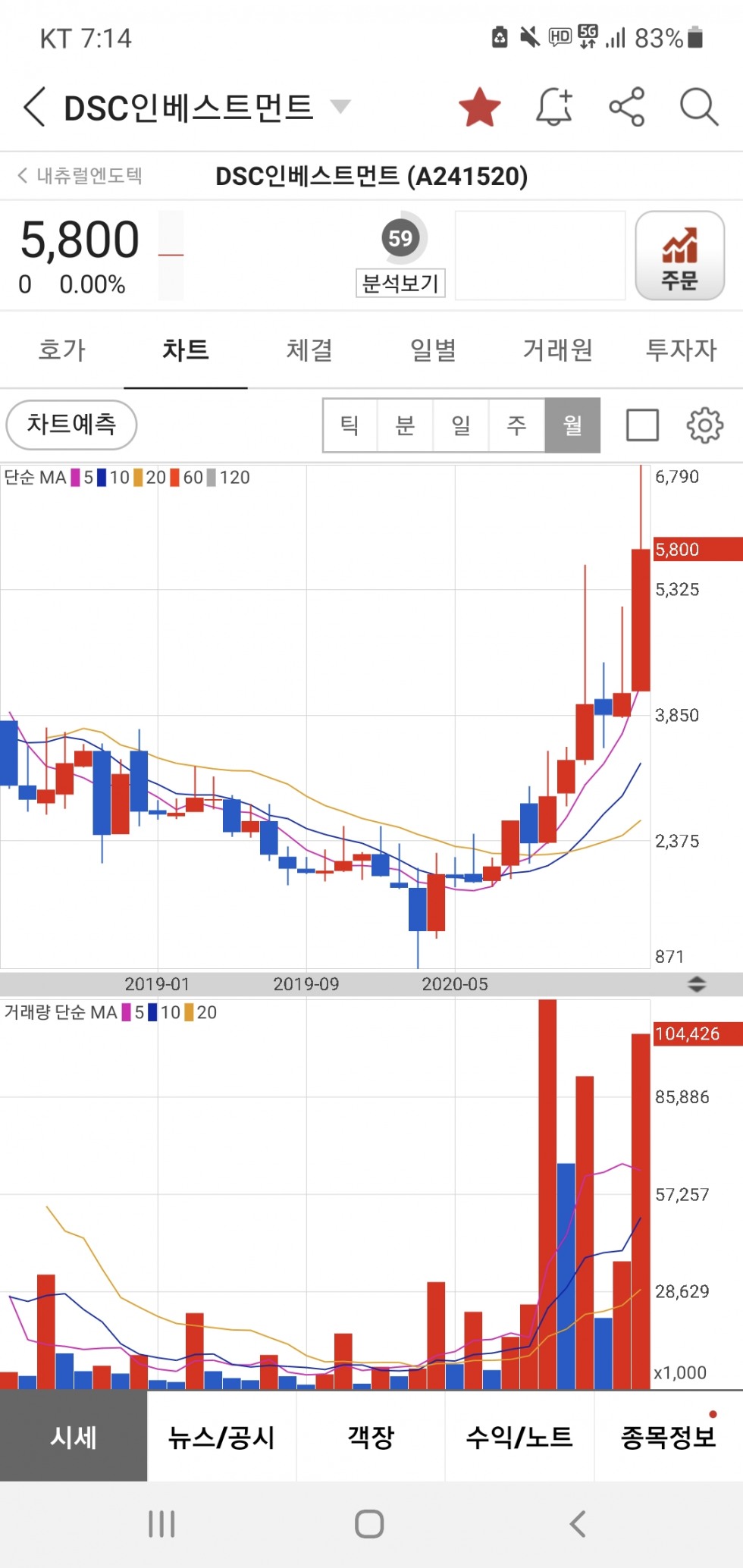The width and height of the screenshot is (743, 1568).
Task: Tap the 차트예측 button
Action: coord(71,425)
